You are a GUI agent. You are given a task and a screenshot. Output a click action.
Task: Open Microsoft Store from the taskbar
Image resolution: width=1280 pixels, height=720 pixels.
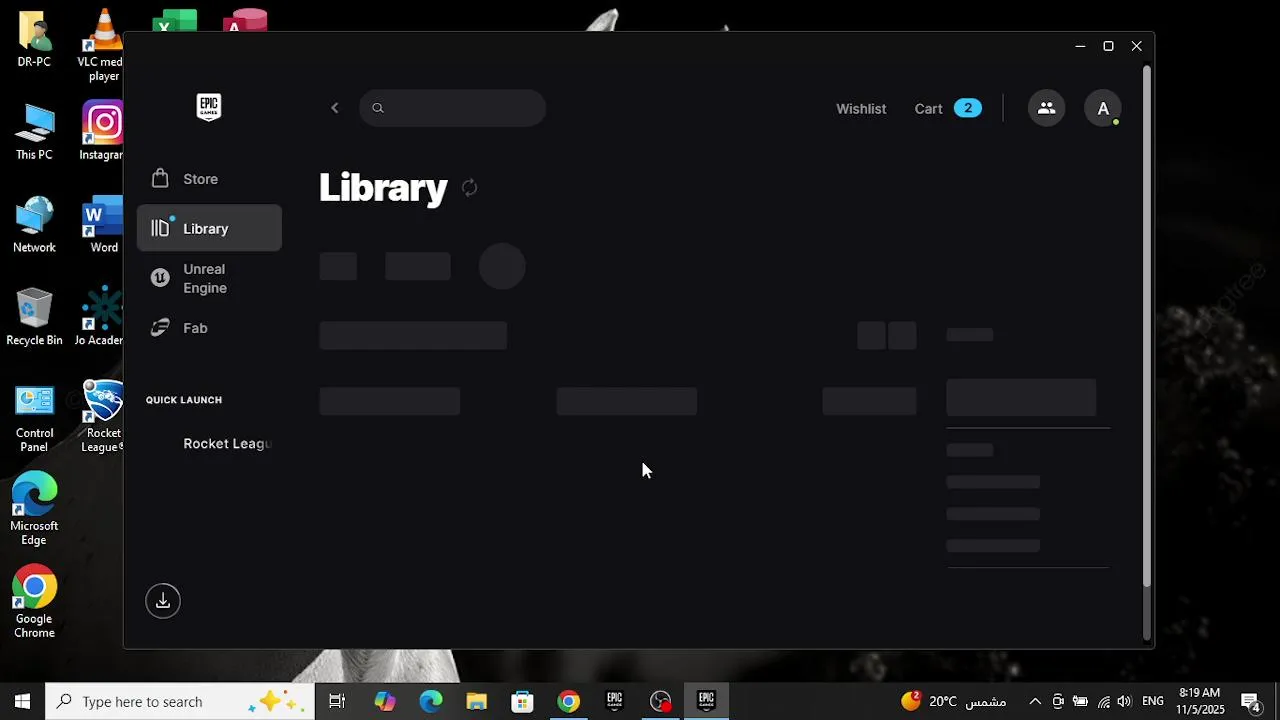click(x=522, y=701)
